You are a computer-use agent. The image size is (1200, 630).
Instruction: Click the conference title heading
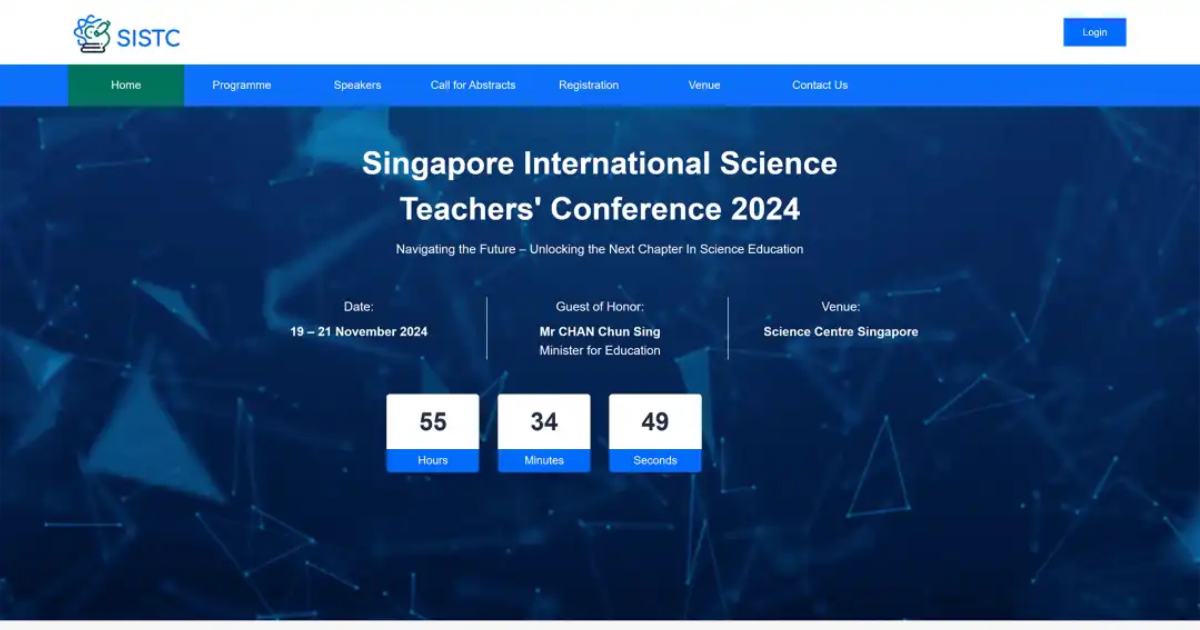tap(599, 186)
